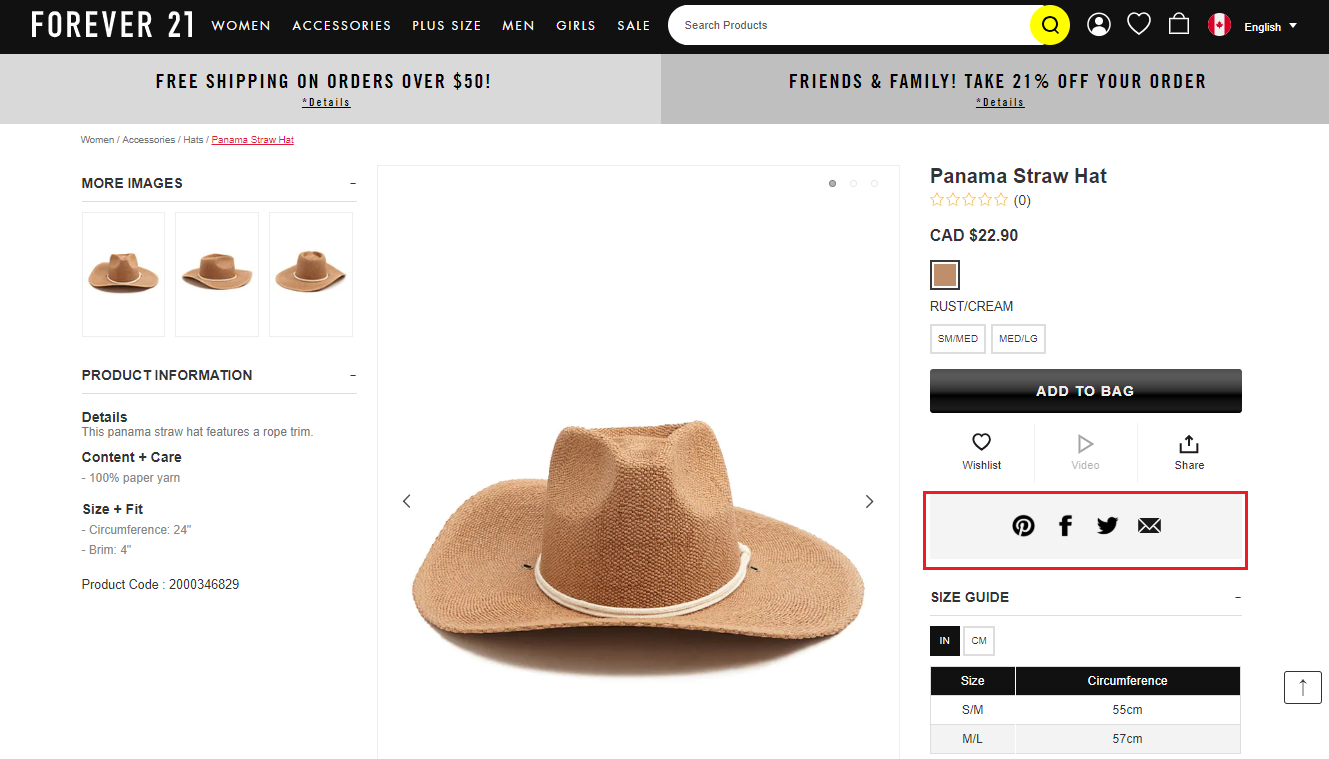This screenshot has width=1329, height=759.
Task: Open the shopping bag icon in header
Action: coord(1179,24)
